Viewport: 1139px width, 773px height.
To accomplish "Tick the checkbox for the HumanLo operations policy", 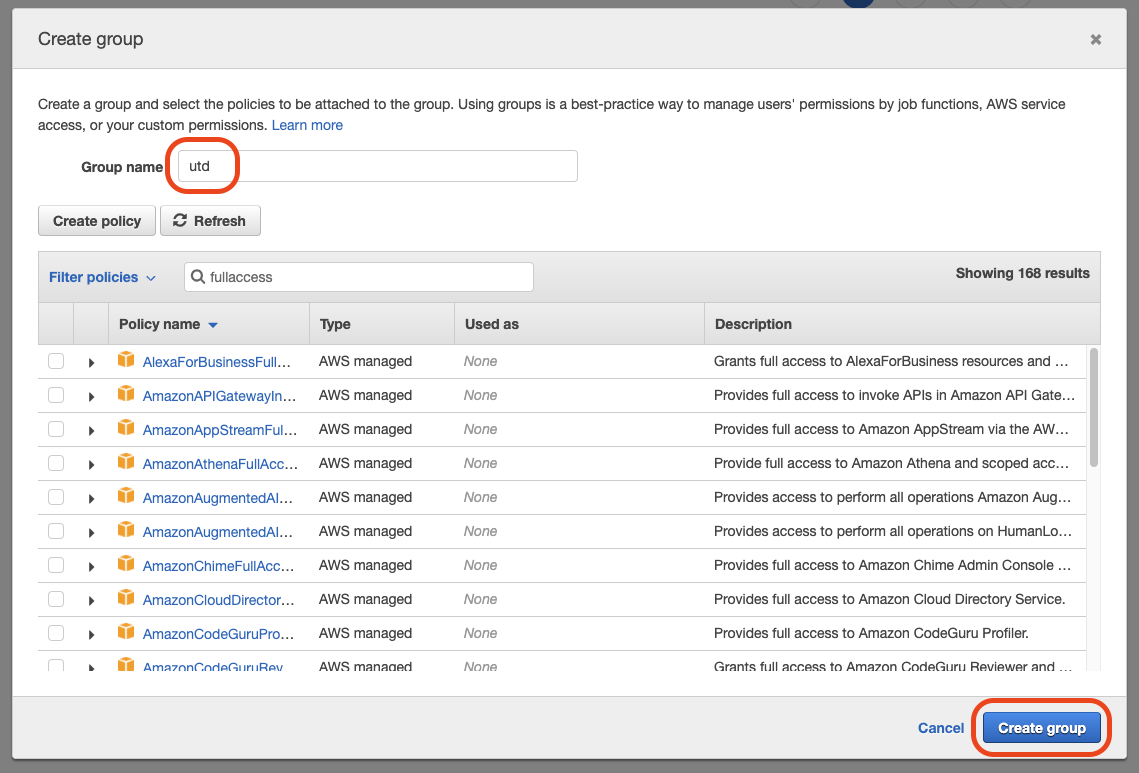I will point(56,531).
